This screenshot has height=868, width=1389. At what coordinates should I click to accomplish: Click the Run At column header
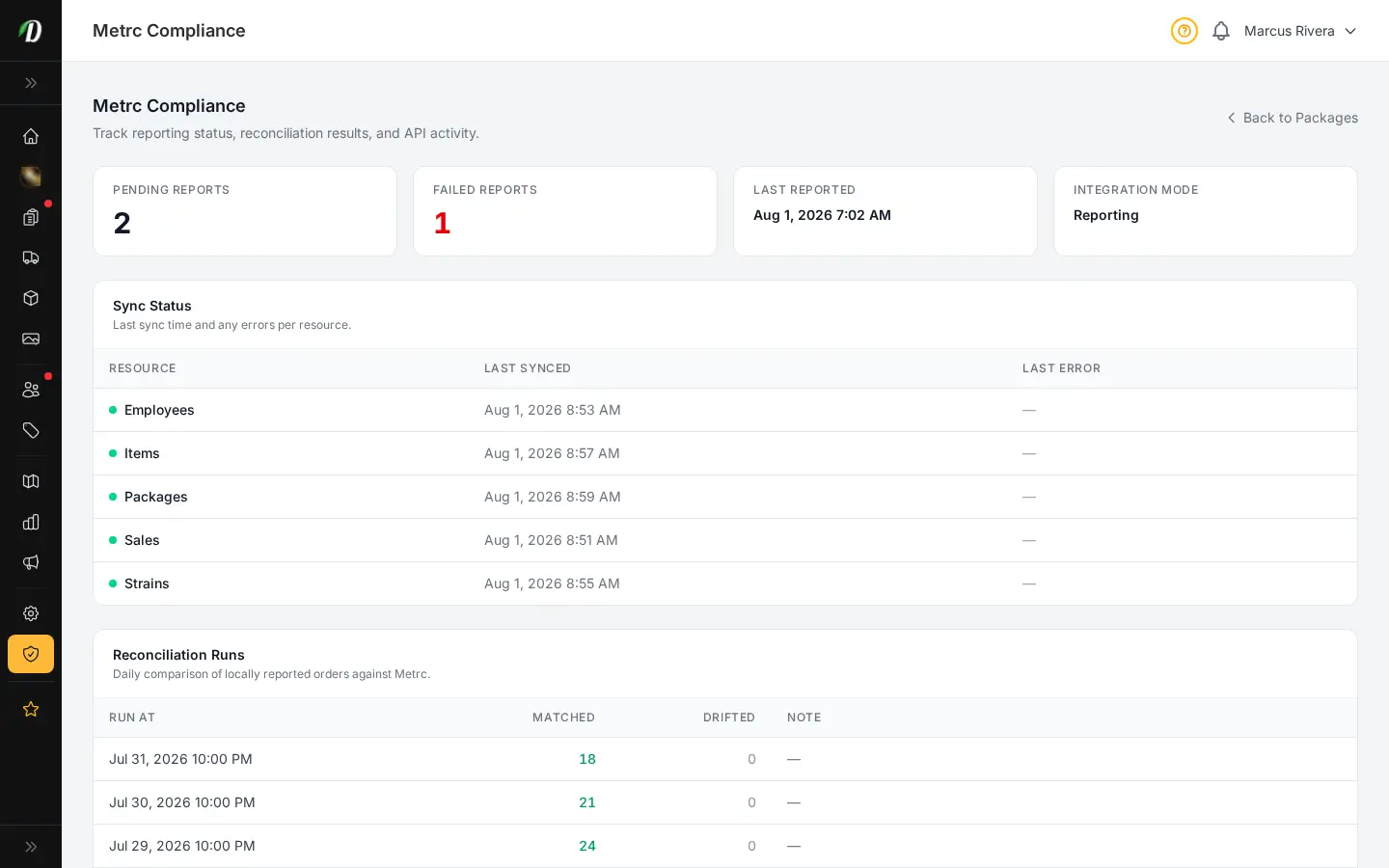(x=132, y=718)
